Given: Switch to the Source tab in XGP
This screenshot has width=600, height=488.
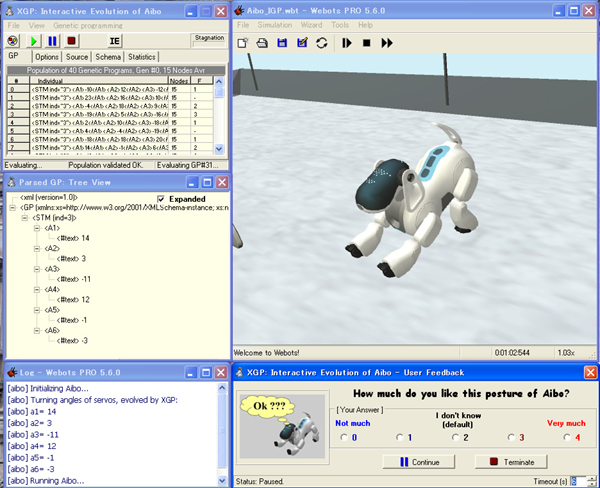Looking at the screenshot, I should 77,57.
